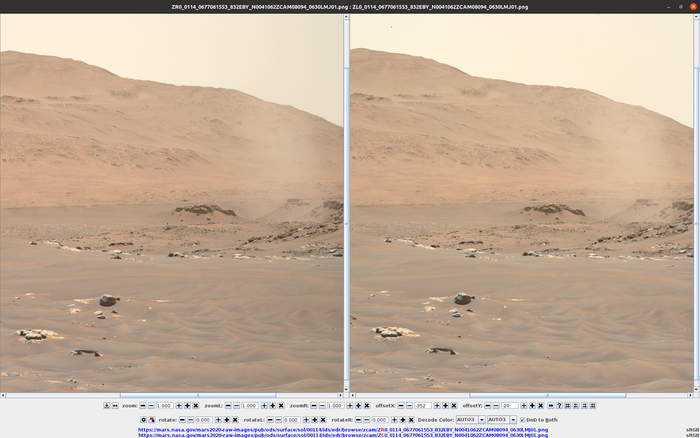700x438 pixels.
Task: Reset offsetX with its X button
Action: click(x=452, y=405)
